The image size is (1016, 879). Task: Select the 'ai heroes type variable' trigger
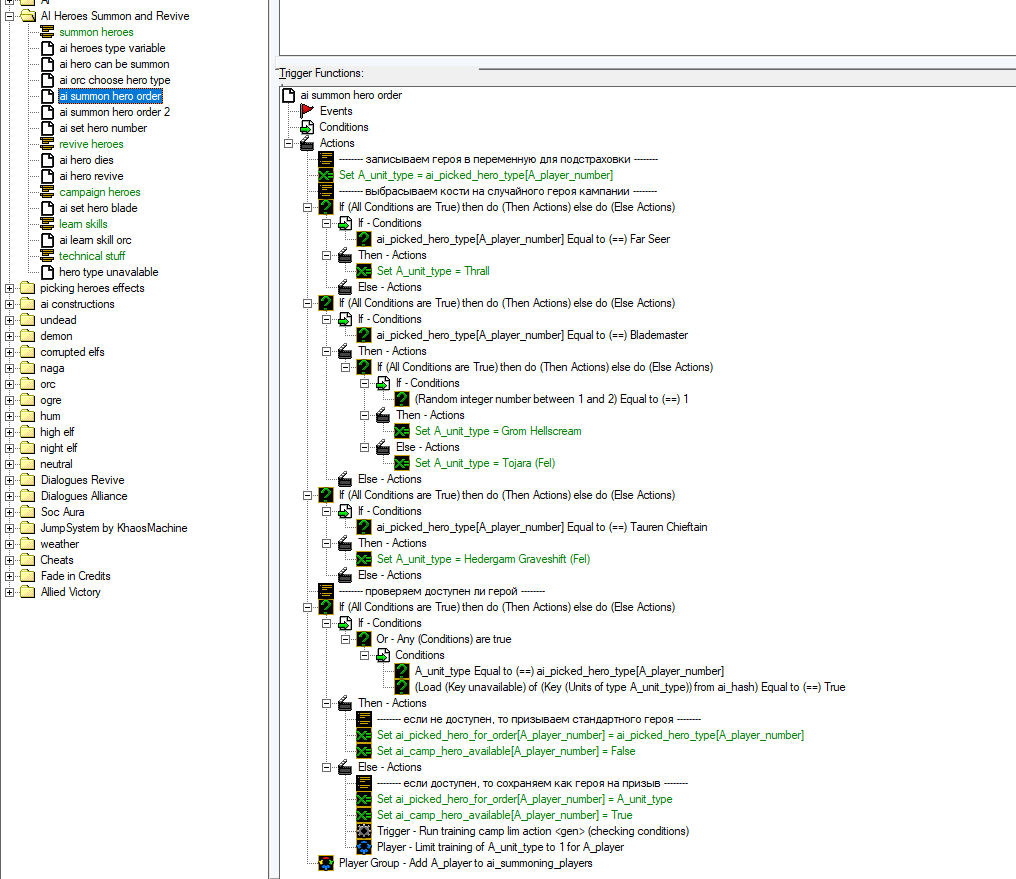point(112,48)
